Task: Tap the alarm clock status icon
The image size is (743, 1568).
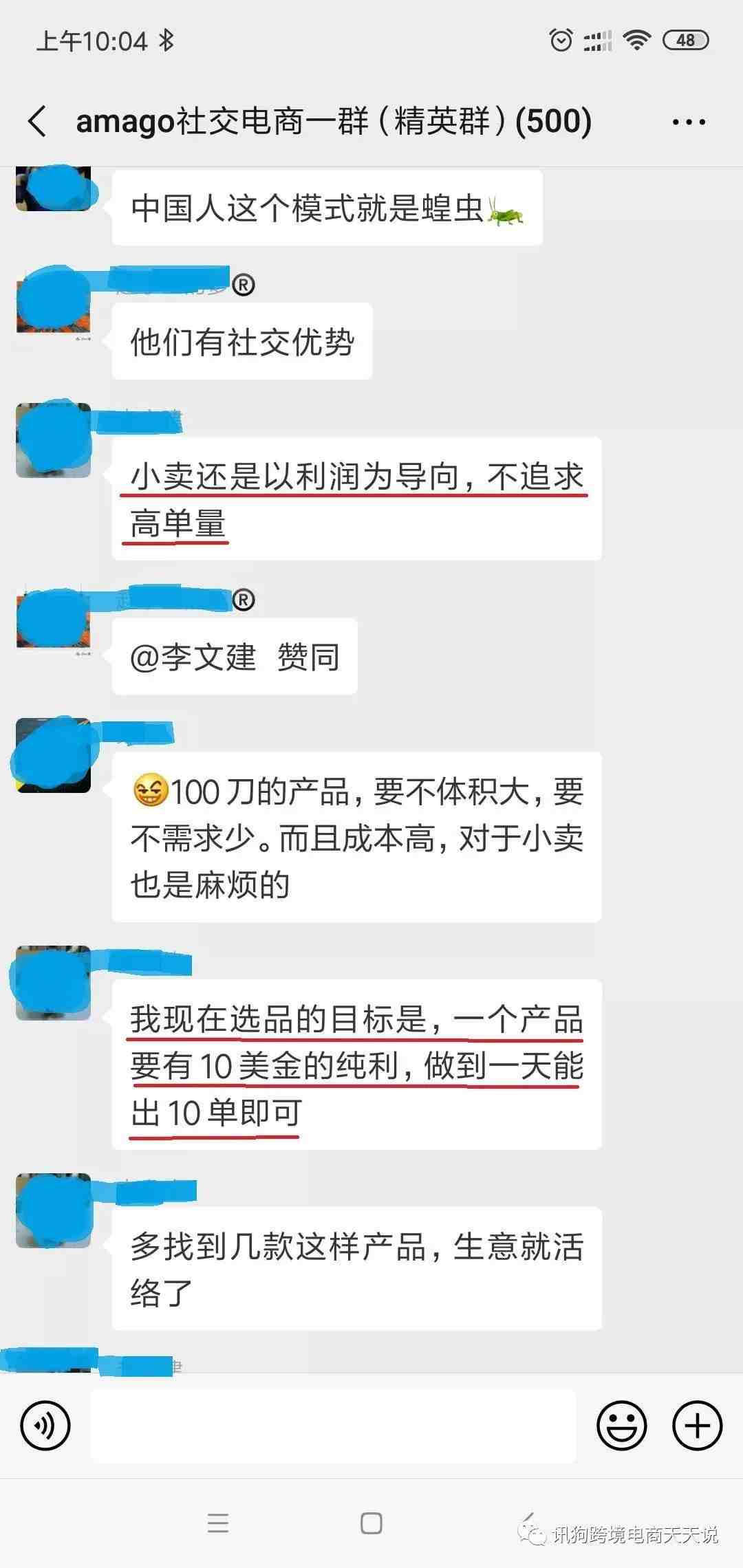Action: pos(561,41)
